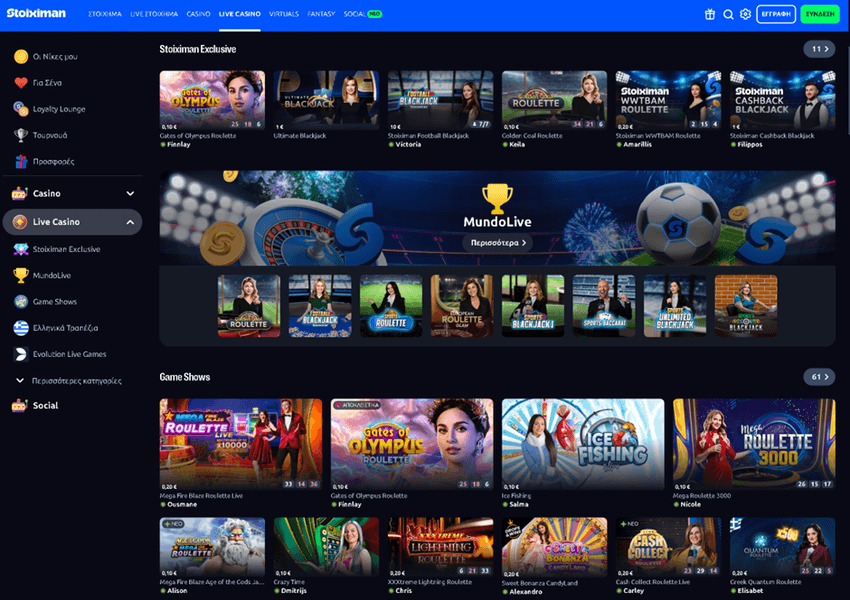Click dealer name Salma
This screenshot has width=850, height=600.
tap(519, 505)
